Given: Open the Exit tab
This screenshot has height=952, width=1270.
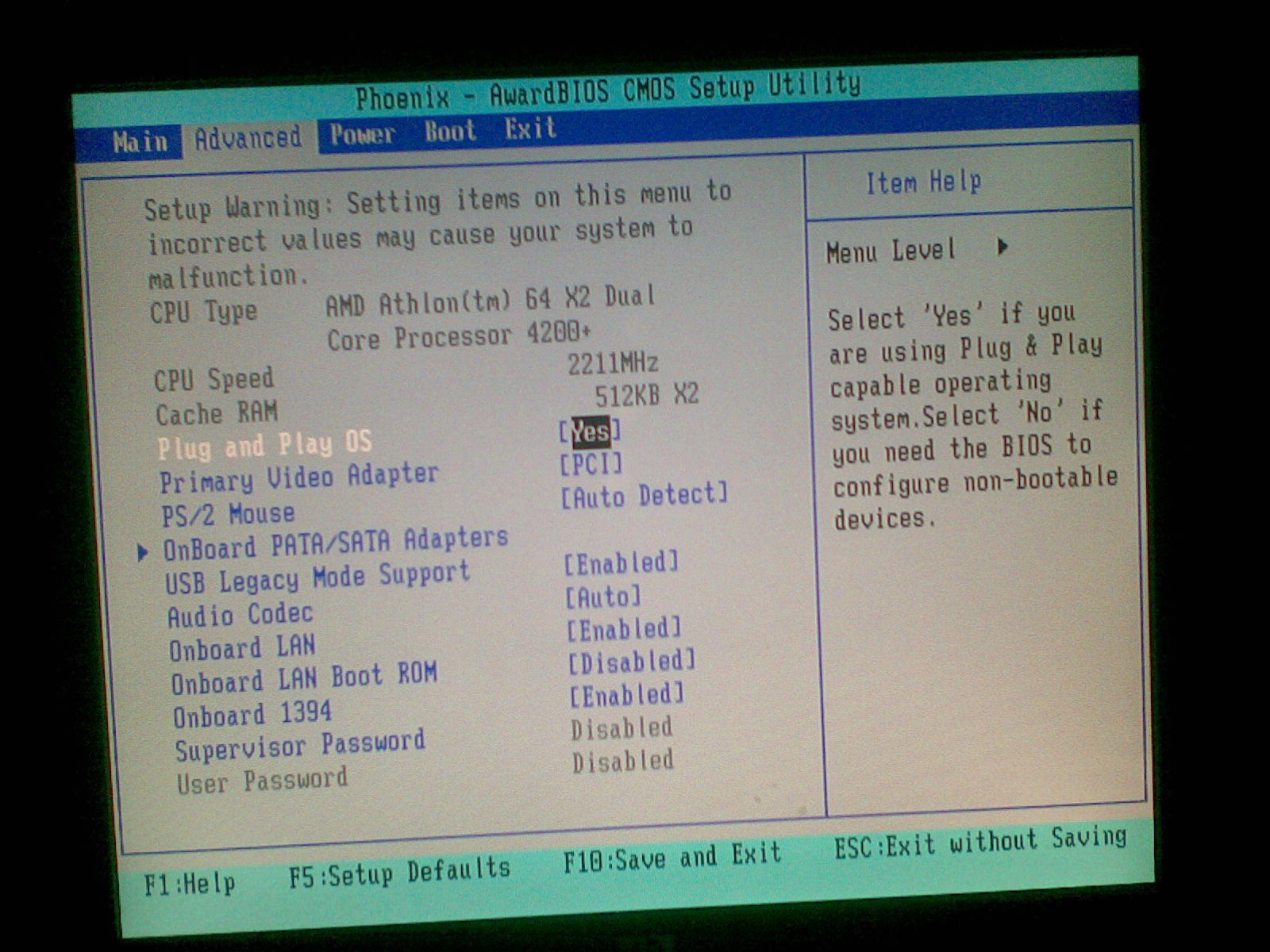Looking at the screenshot, I should click(x=530, y=129).
